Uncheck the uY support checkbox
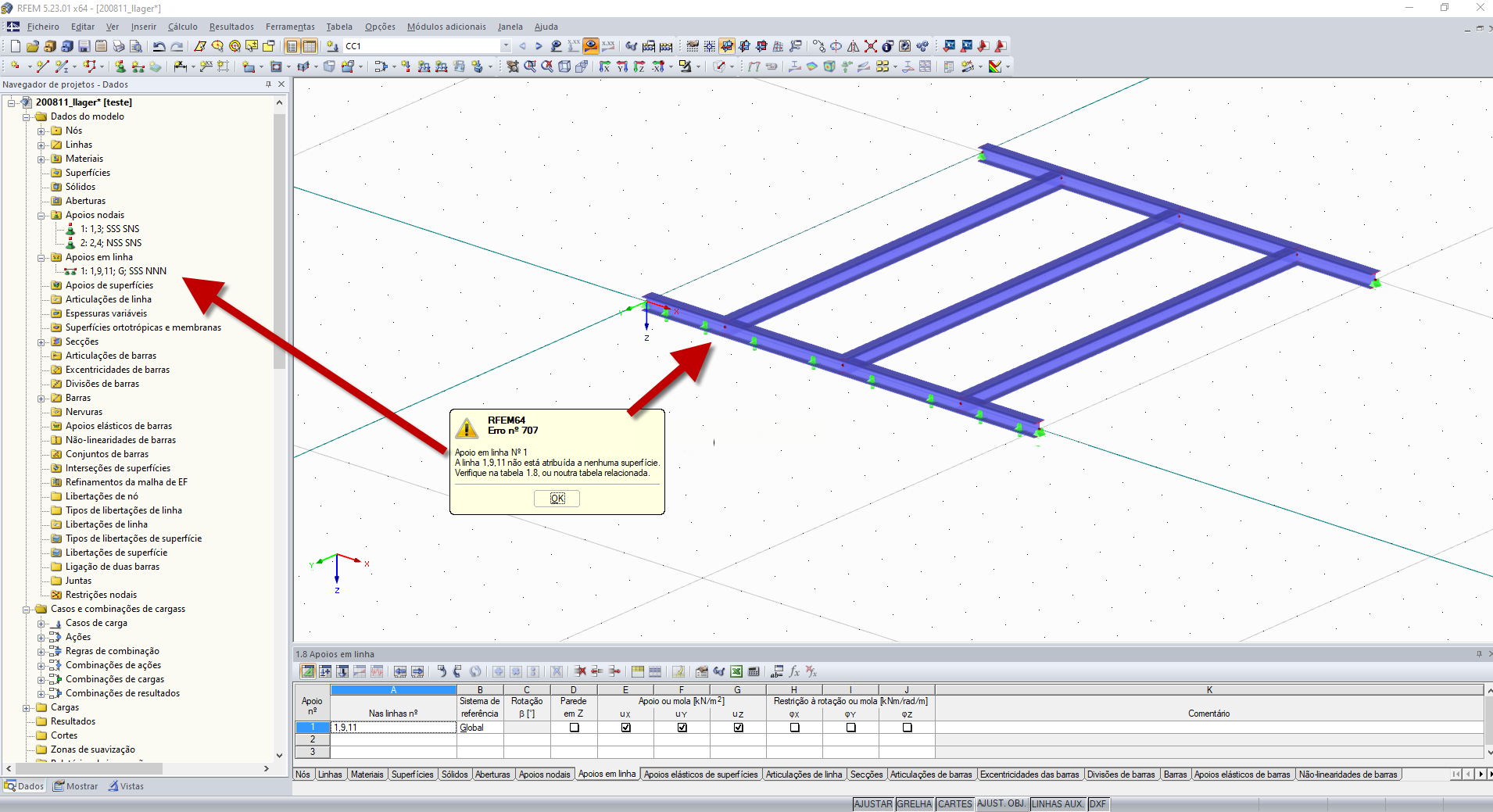The width and height of the screenshot is (1493, 812). 682,728
